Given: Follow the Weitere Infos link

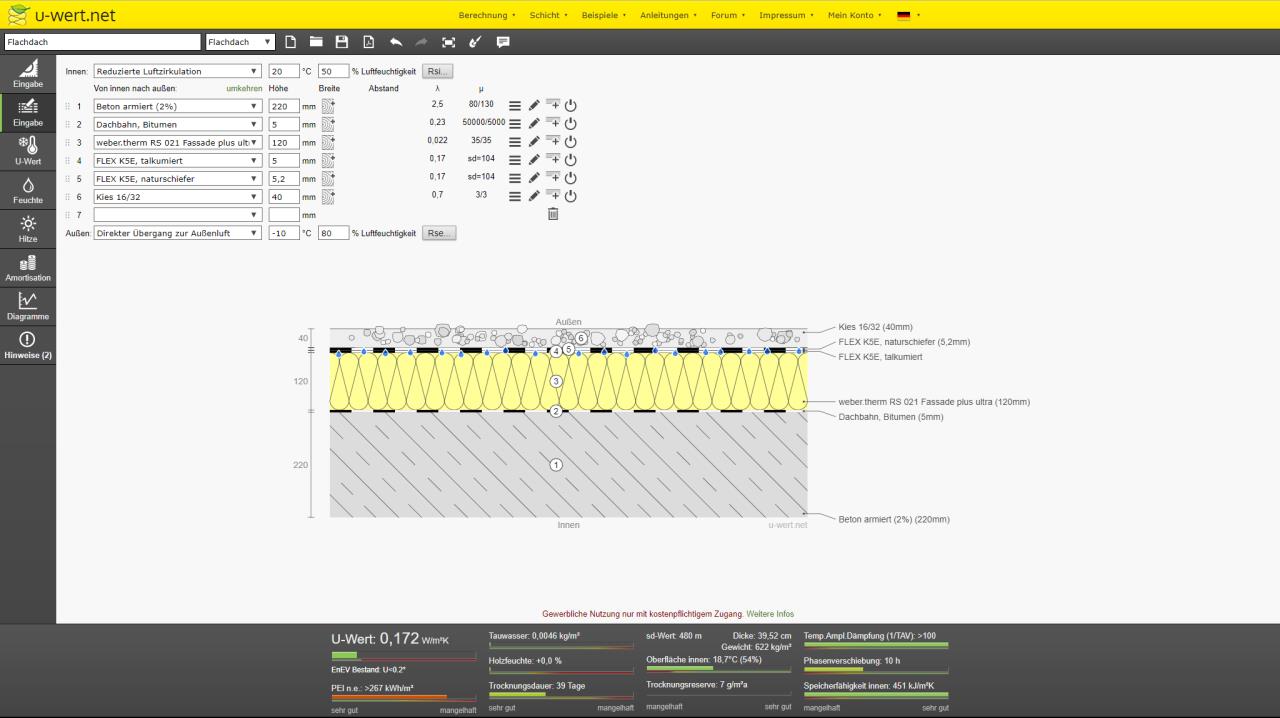Looking at the screenshot, I should click(770, 613).
